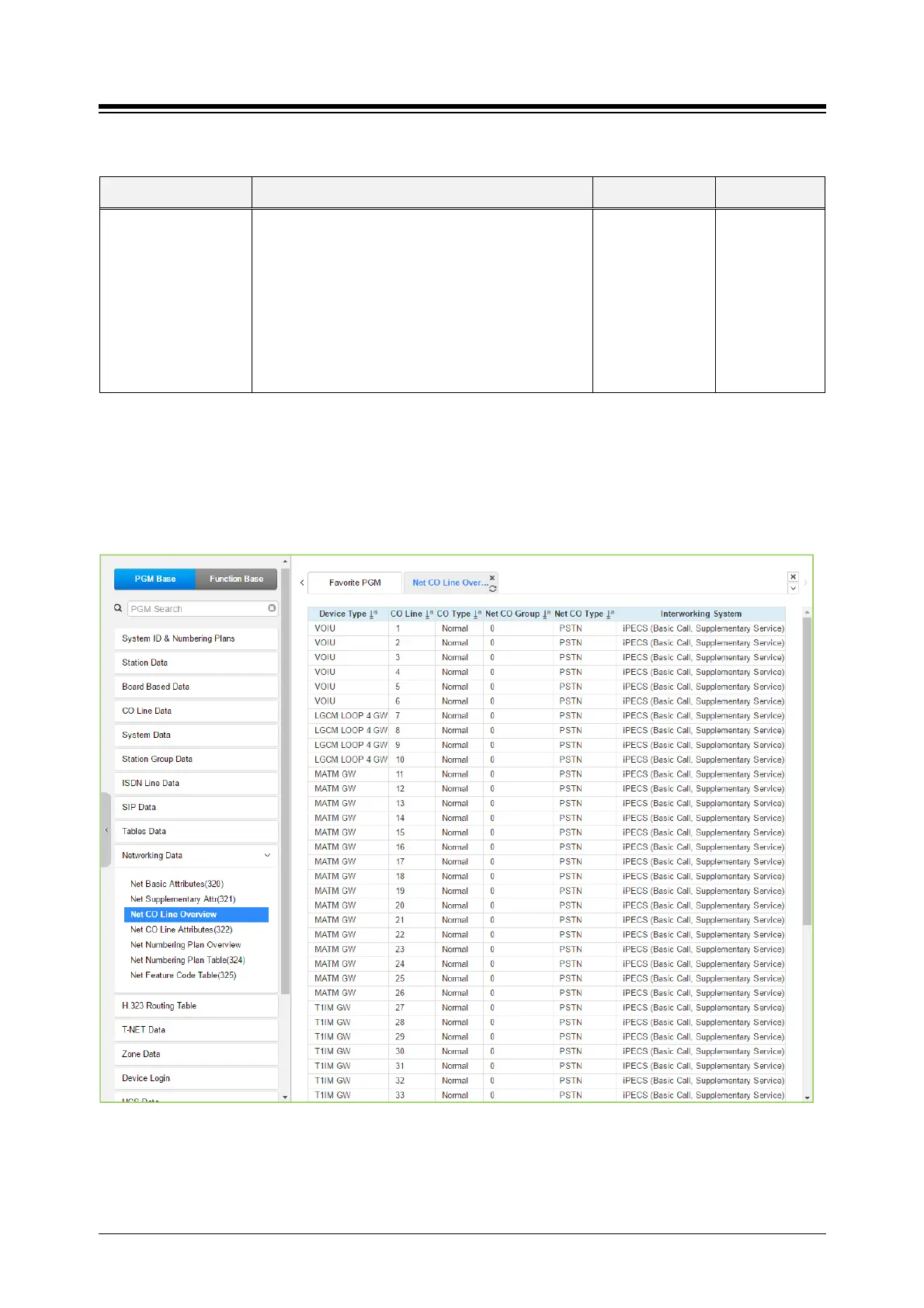Expand SIP Data menu
Viewport: 924px width, 1308px height.
pyautogui.click(x=196, y=807)
